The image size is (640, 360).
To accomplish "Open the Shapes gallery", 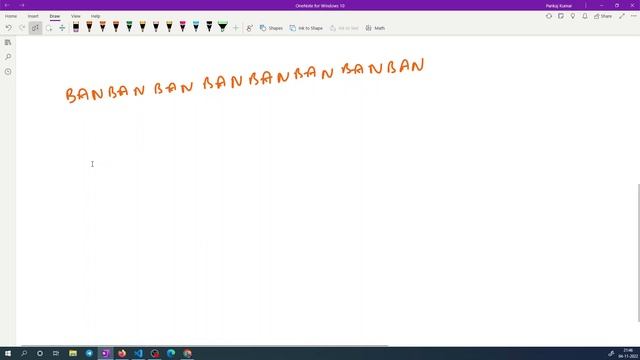I will (271, 28).
